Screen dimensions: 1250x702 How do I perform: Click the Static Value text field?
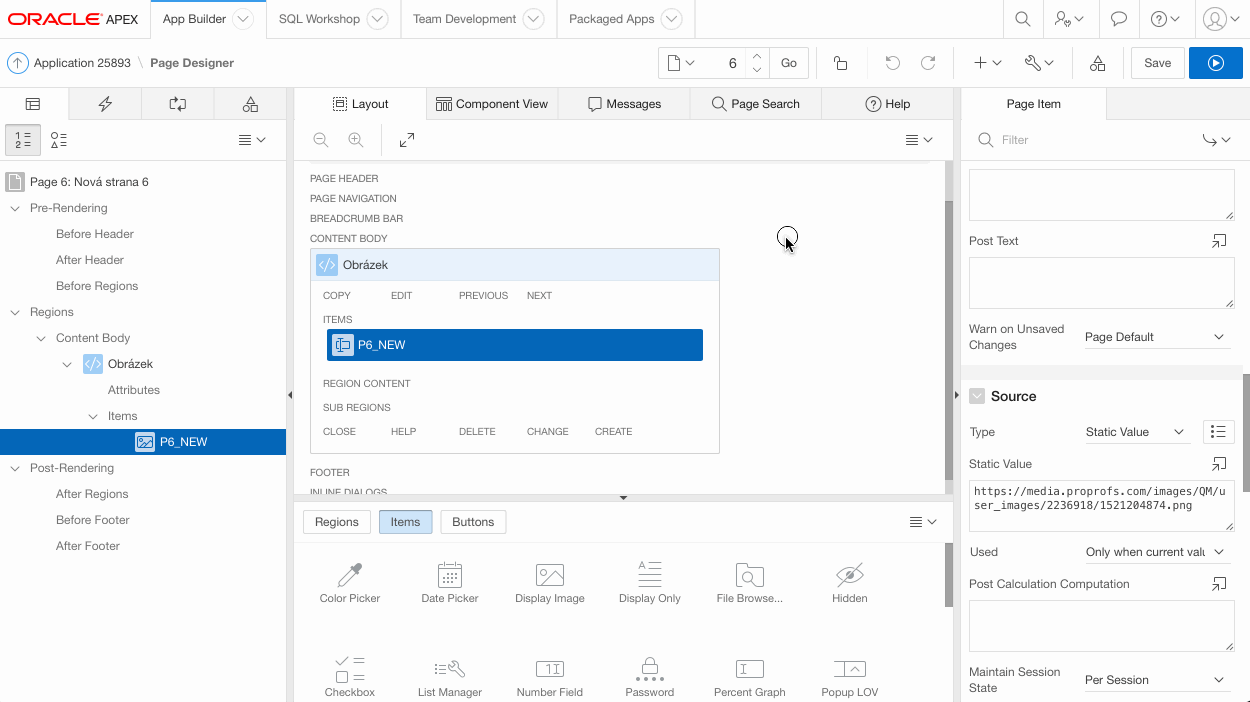click(x=1101, y=505)
